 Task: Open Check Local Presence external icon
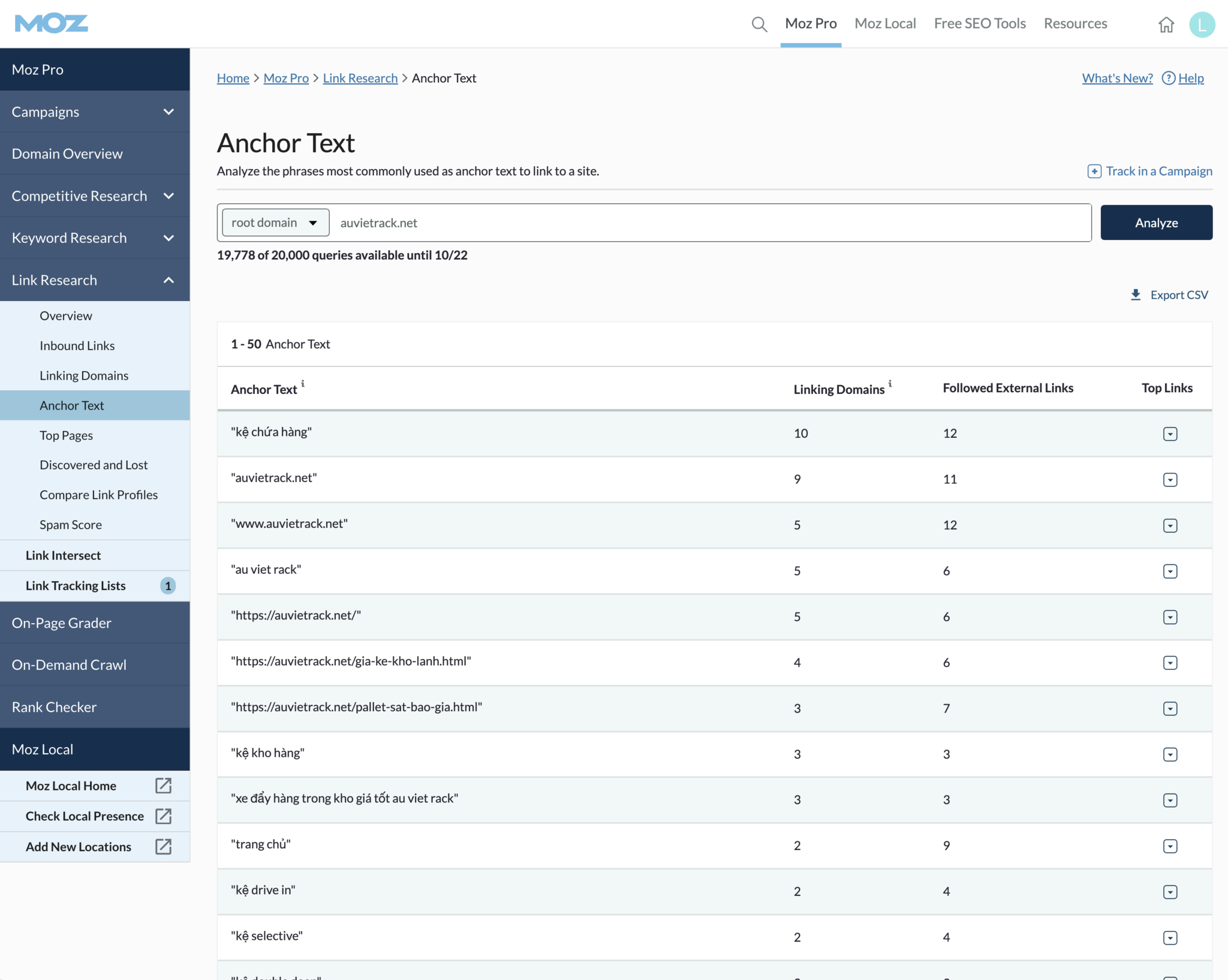(163, 816)
